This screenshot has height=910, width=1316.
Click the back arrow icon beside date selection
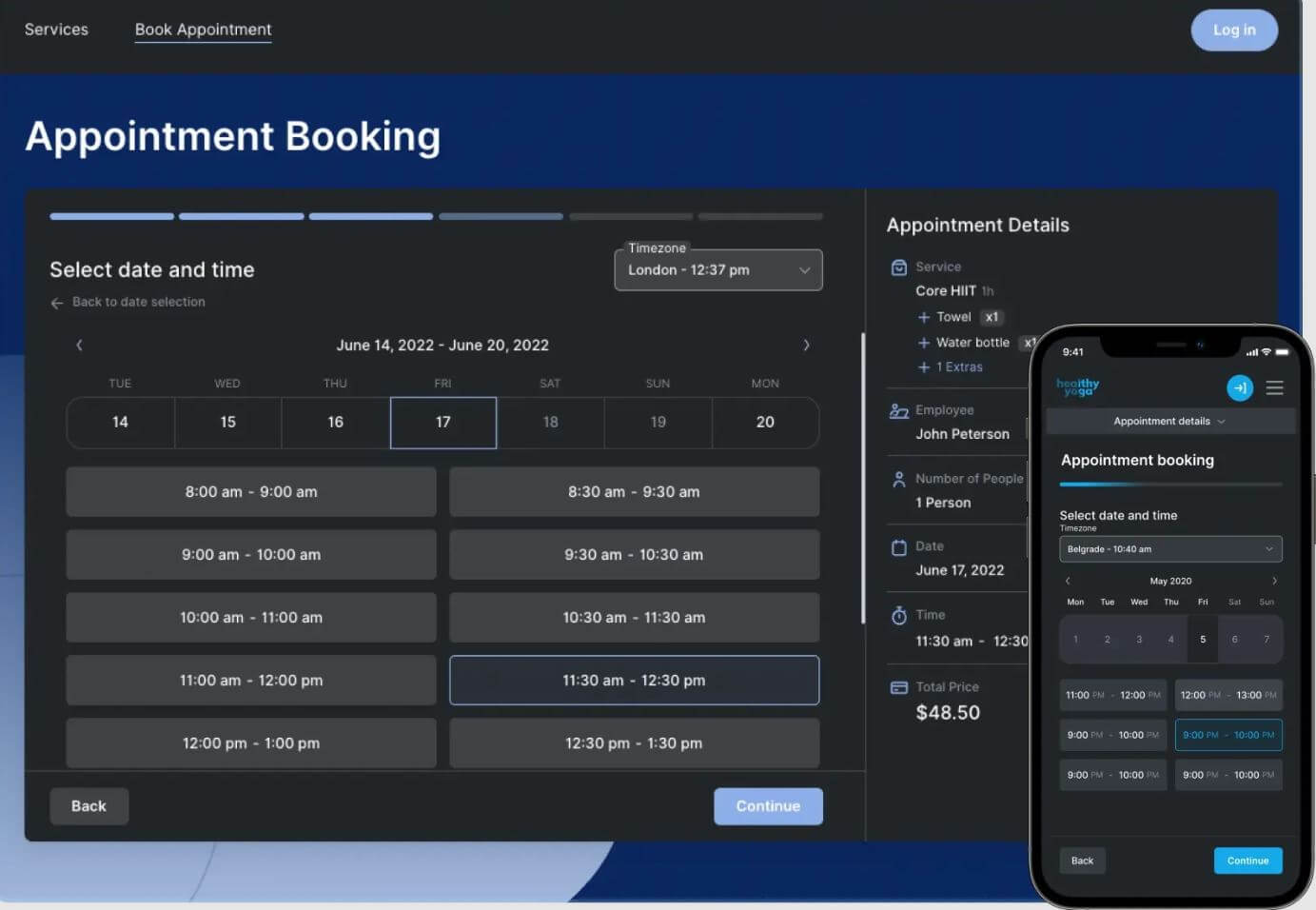pyautogui.click(x=56, y=303)
